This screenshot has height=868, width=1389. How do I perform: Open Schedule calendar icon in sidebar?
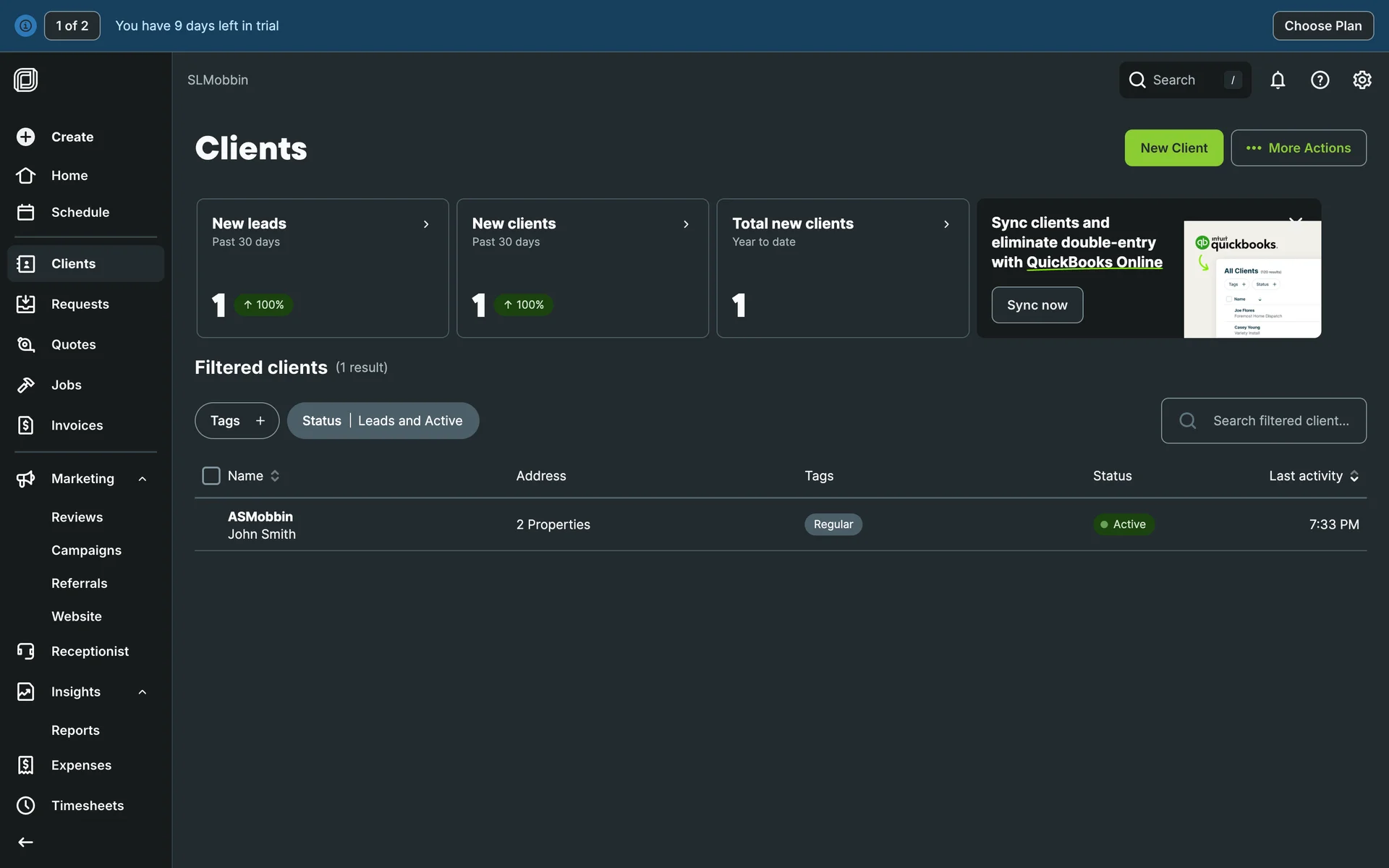coord(26,212)
